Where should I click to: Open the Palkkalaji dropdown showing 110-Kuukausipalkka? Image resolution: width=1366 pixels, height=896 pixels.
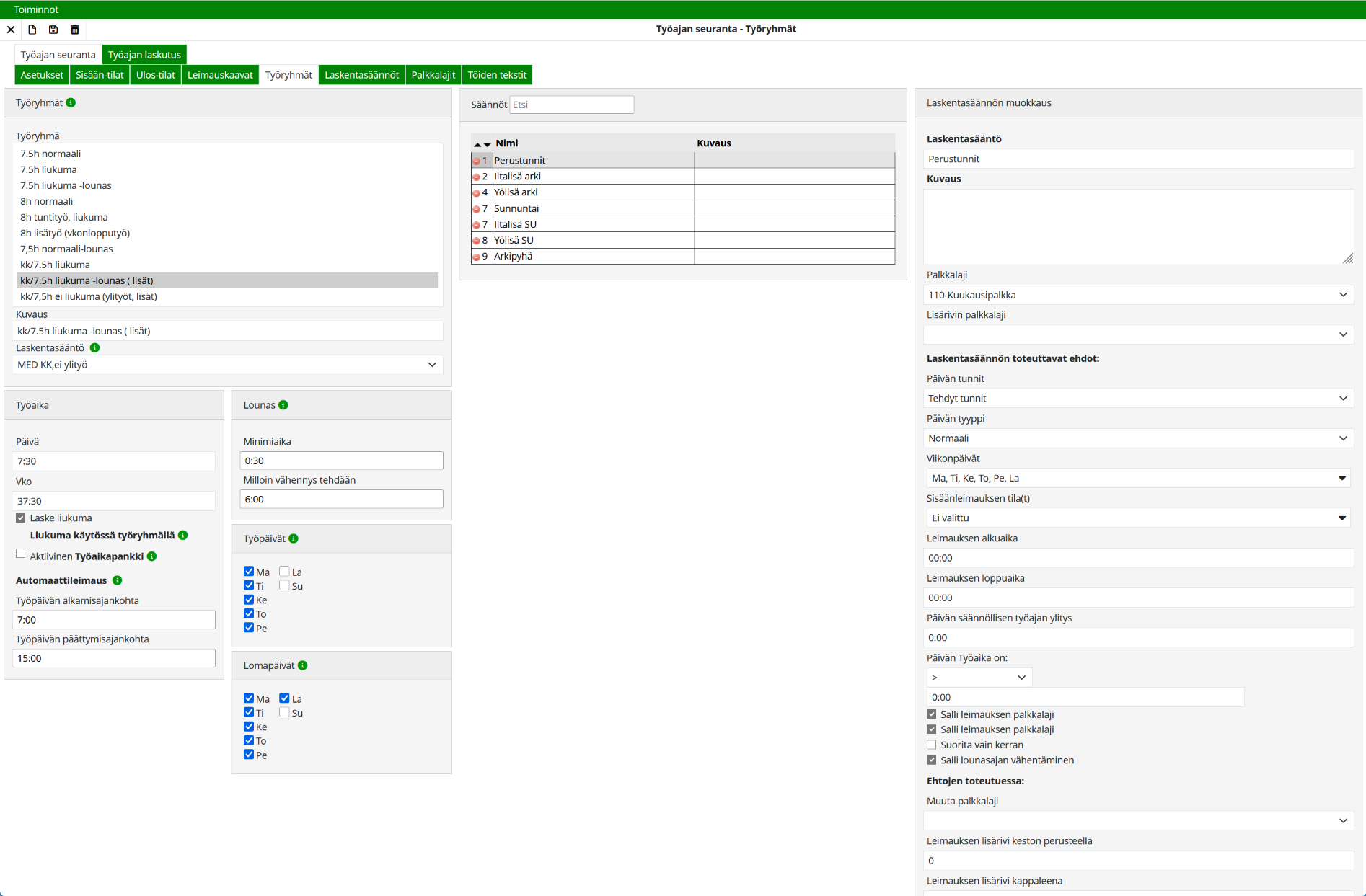(x=1137, y=295)
